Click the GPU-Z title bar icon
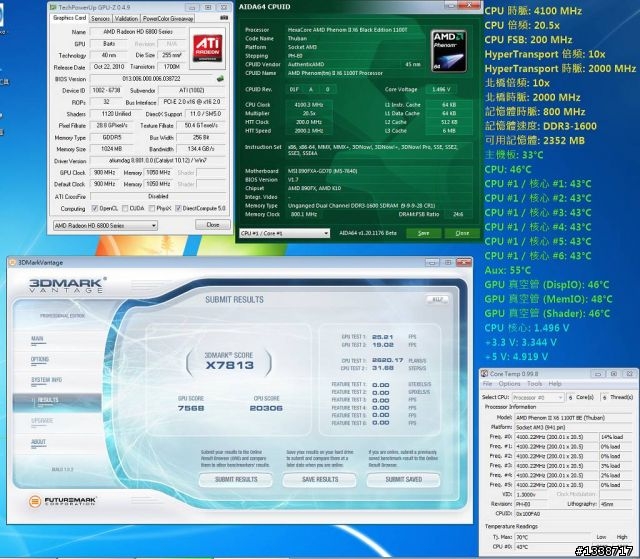 click(53, 7)
